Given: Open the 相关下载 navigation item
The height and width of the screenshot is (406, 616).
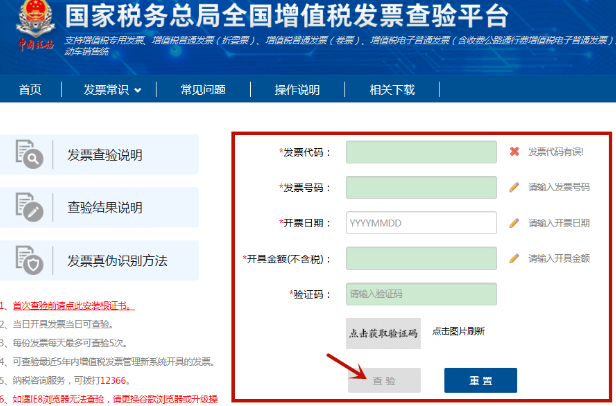Looking at the screenshot, I should (392, 90).
